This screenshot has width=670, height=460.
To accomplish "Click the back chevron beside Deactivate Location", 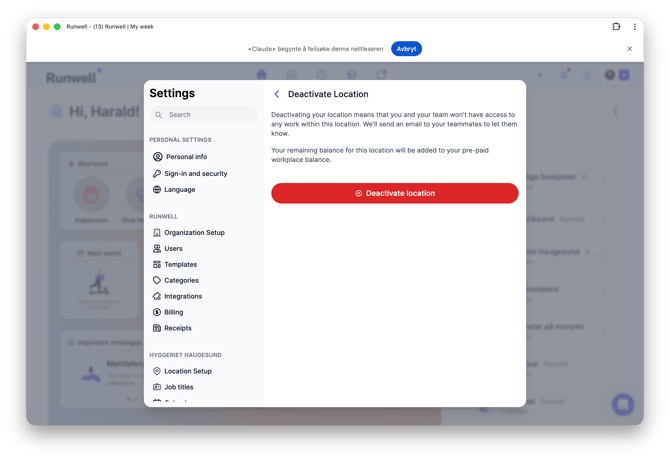I will 276,94.
